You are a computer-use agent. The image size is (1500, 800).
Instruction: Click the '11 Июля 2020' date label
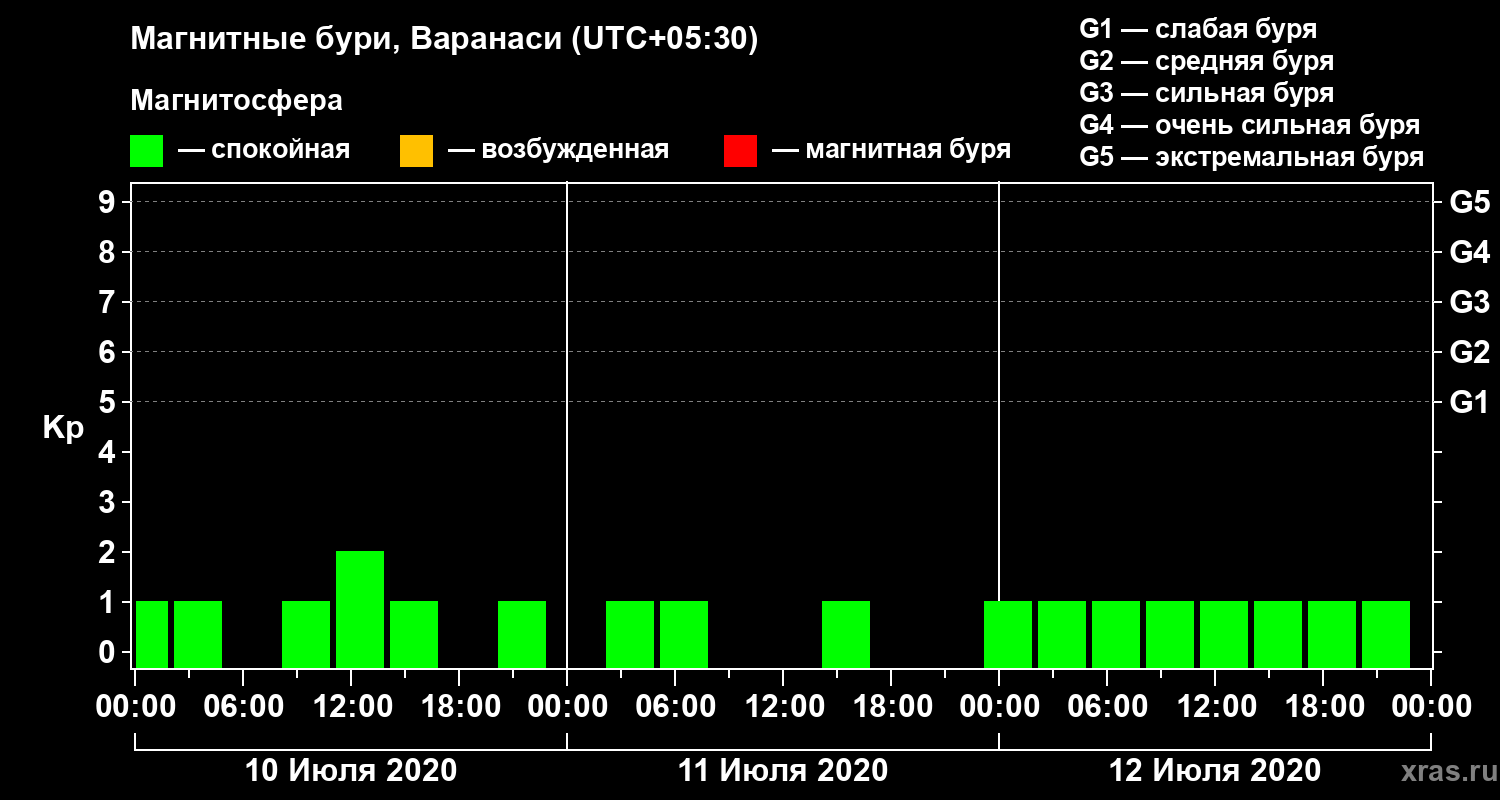[783, 771]
